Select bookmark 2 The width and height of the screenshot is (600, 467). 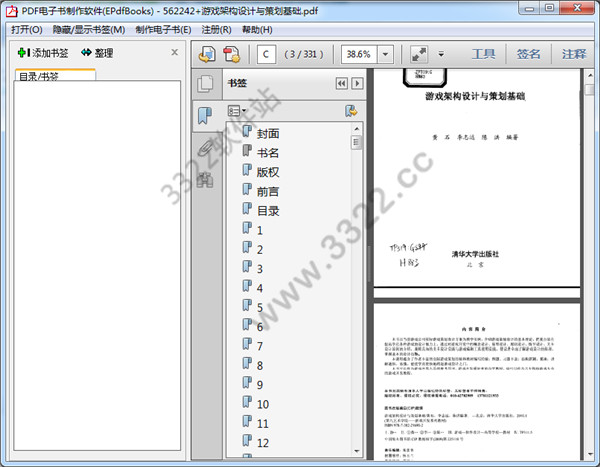click(x=260, y=250)
